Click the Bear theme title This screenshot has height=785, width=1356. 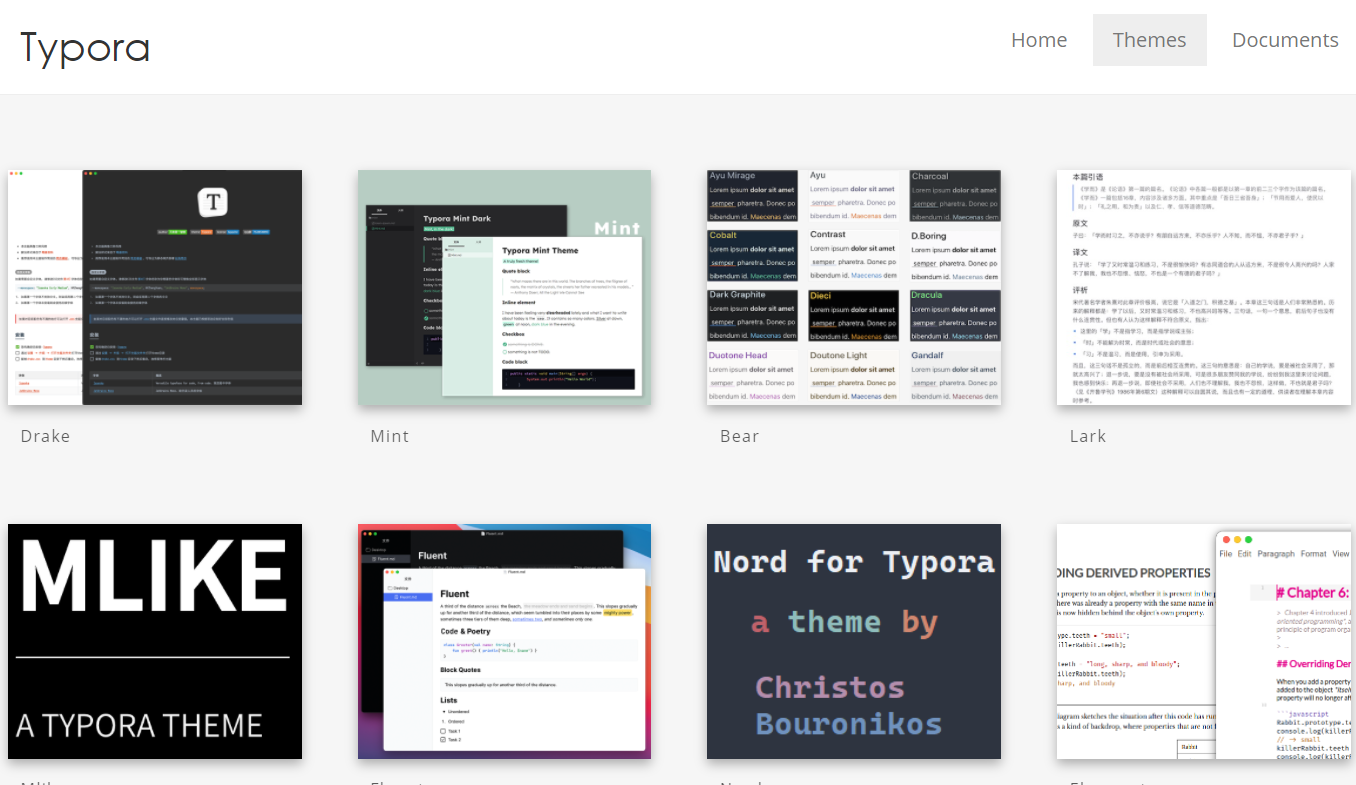739,436
